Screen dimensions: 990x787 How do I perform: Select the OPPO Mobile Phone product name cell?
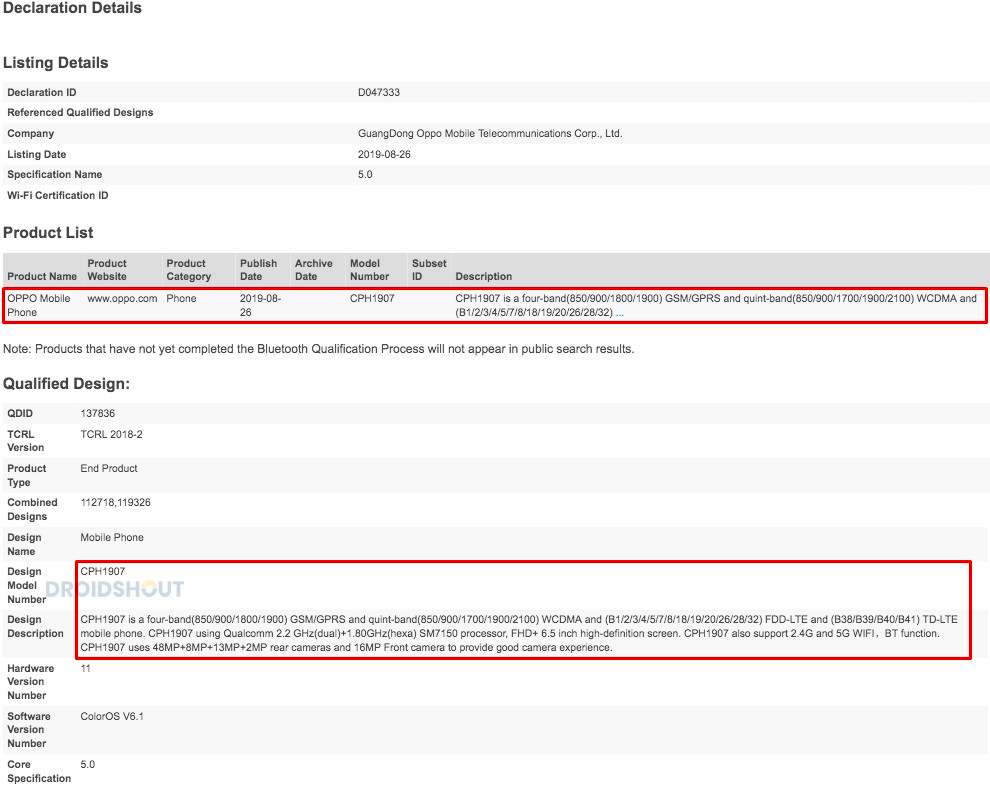(39, 305)
